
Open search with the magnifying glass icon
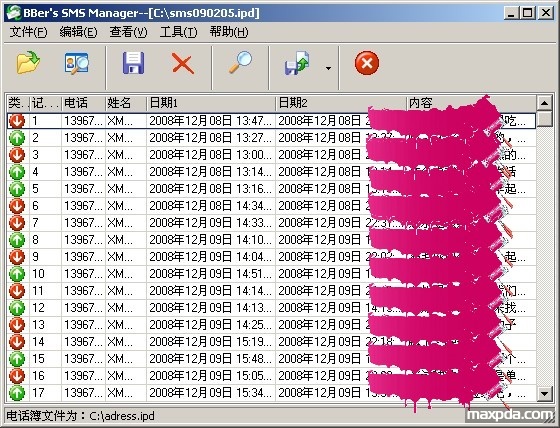click(x=240, y=63)
